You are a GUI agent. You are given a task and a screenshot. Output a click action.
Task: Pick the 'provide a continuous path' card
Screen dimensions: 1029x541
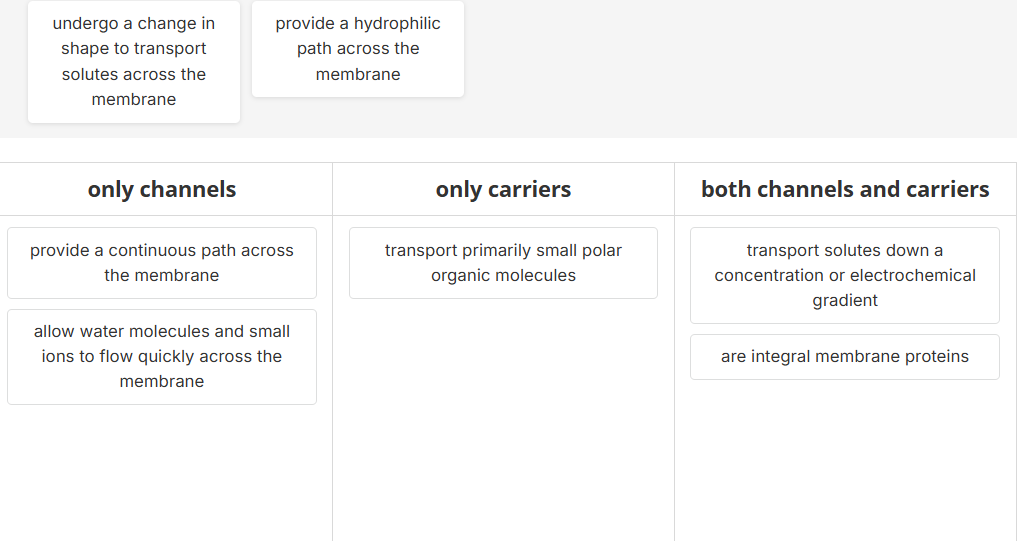click(162, 263)
